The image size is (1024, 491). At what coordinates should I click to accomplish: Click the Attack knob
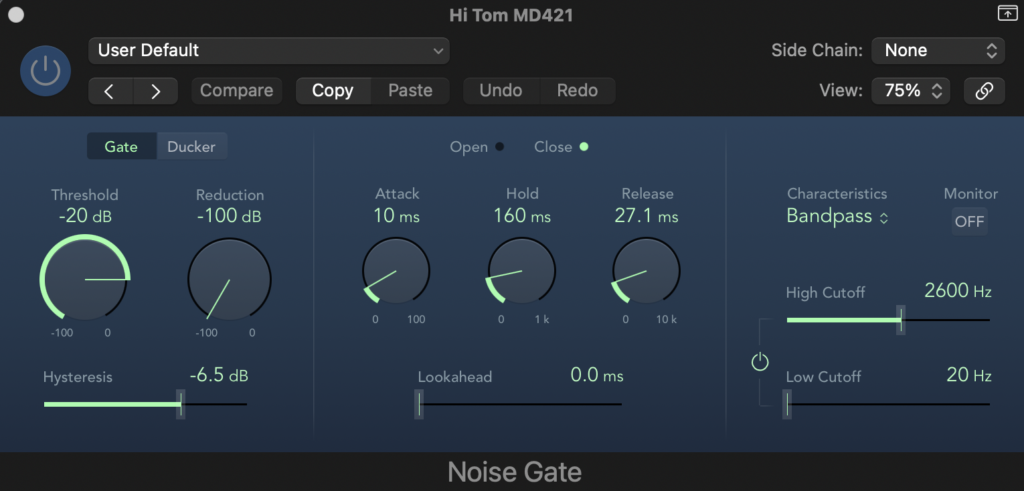tap(396, 270)
